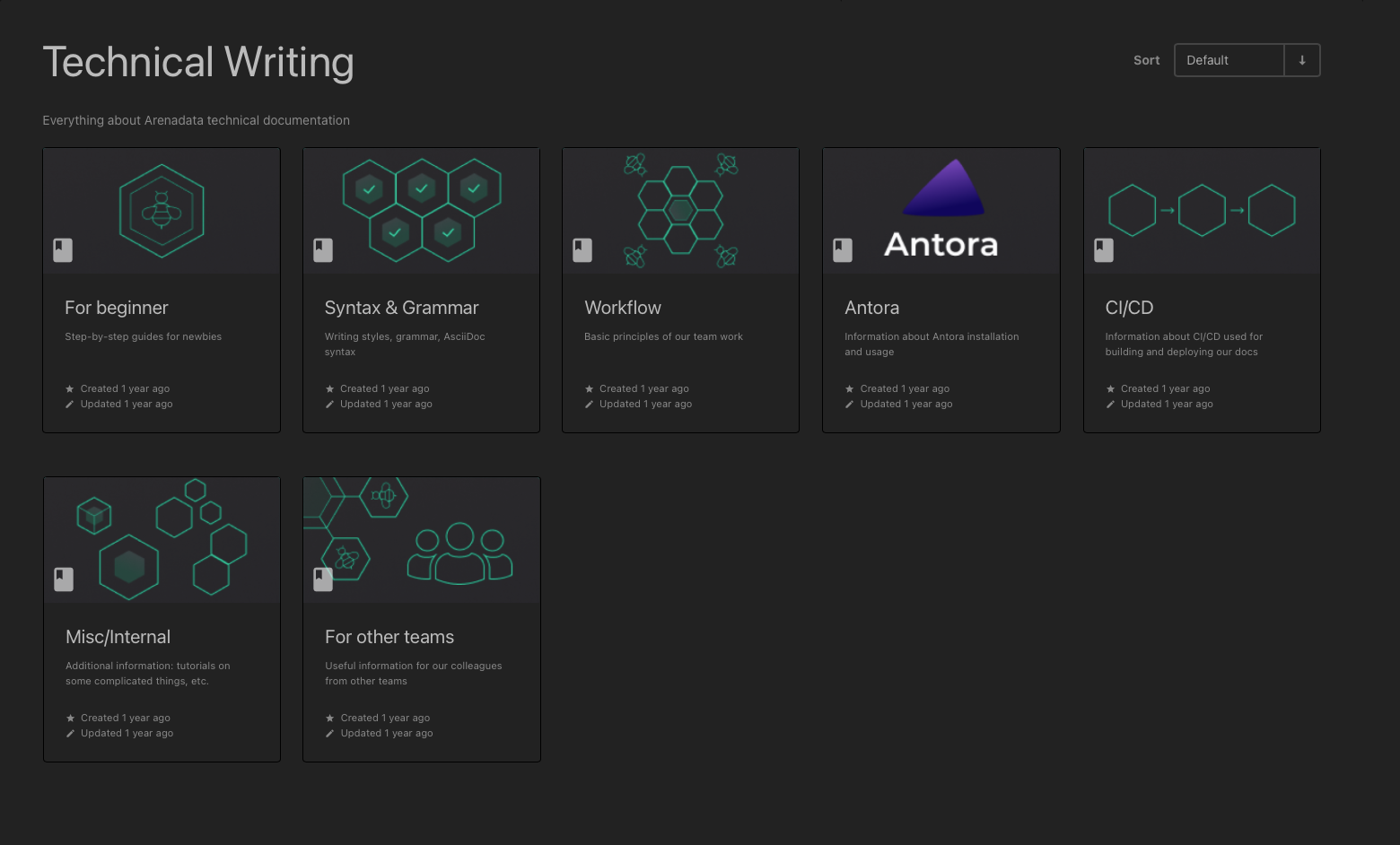Screen dimensions: 1400x845
Task: Click 'Created 1 year ago' on CI/CD card
Action: coord(1166,389)
